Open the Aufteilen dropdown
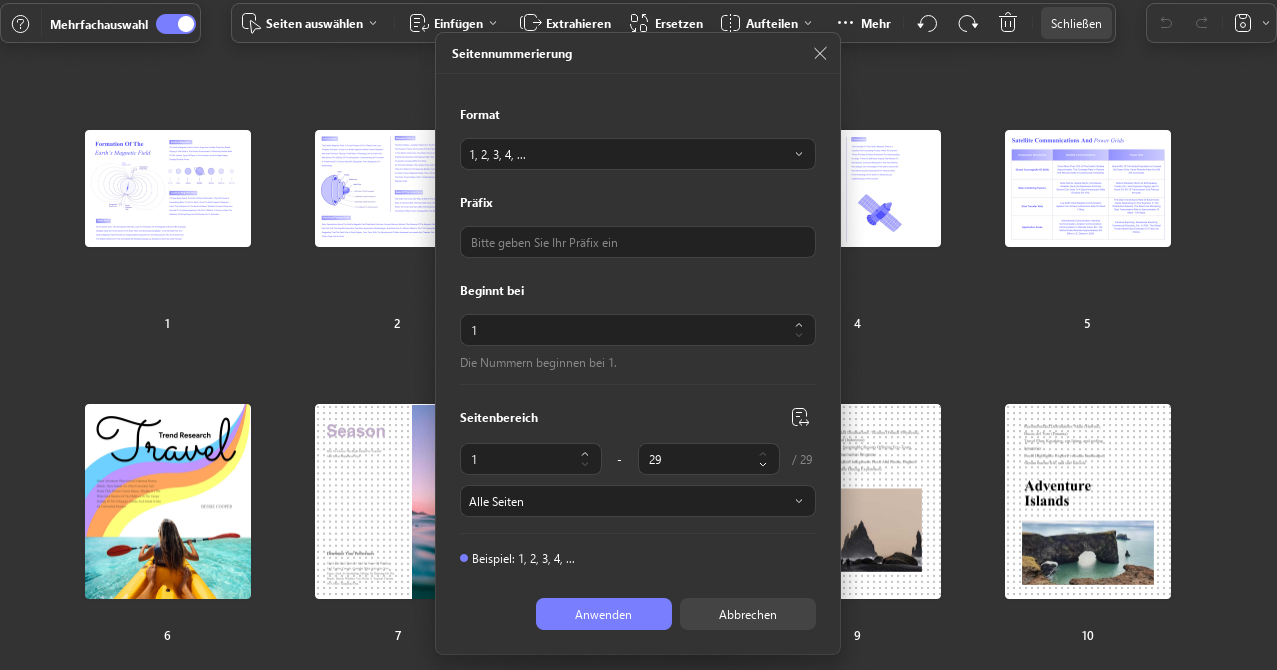 pos(767,23)
